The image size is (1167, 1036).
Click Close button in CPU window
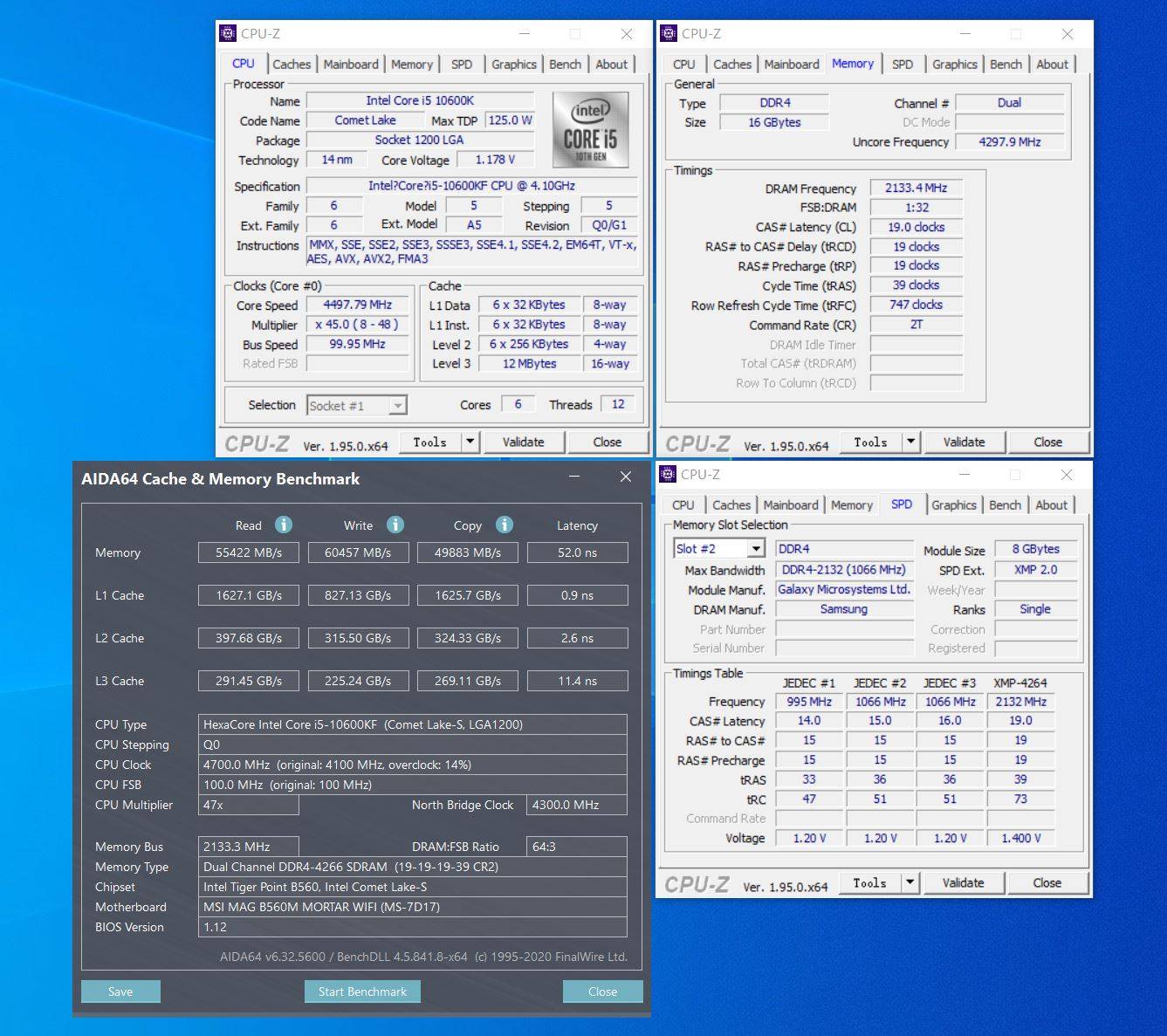(608, 442)
